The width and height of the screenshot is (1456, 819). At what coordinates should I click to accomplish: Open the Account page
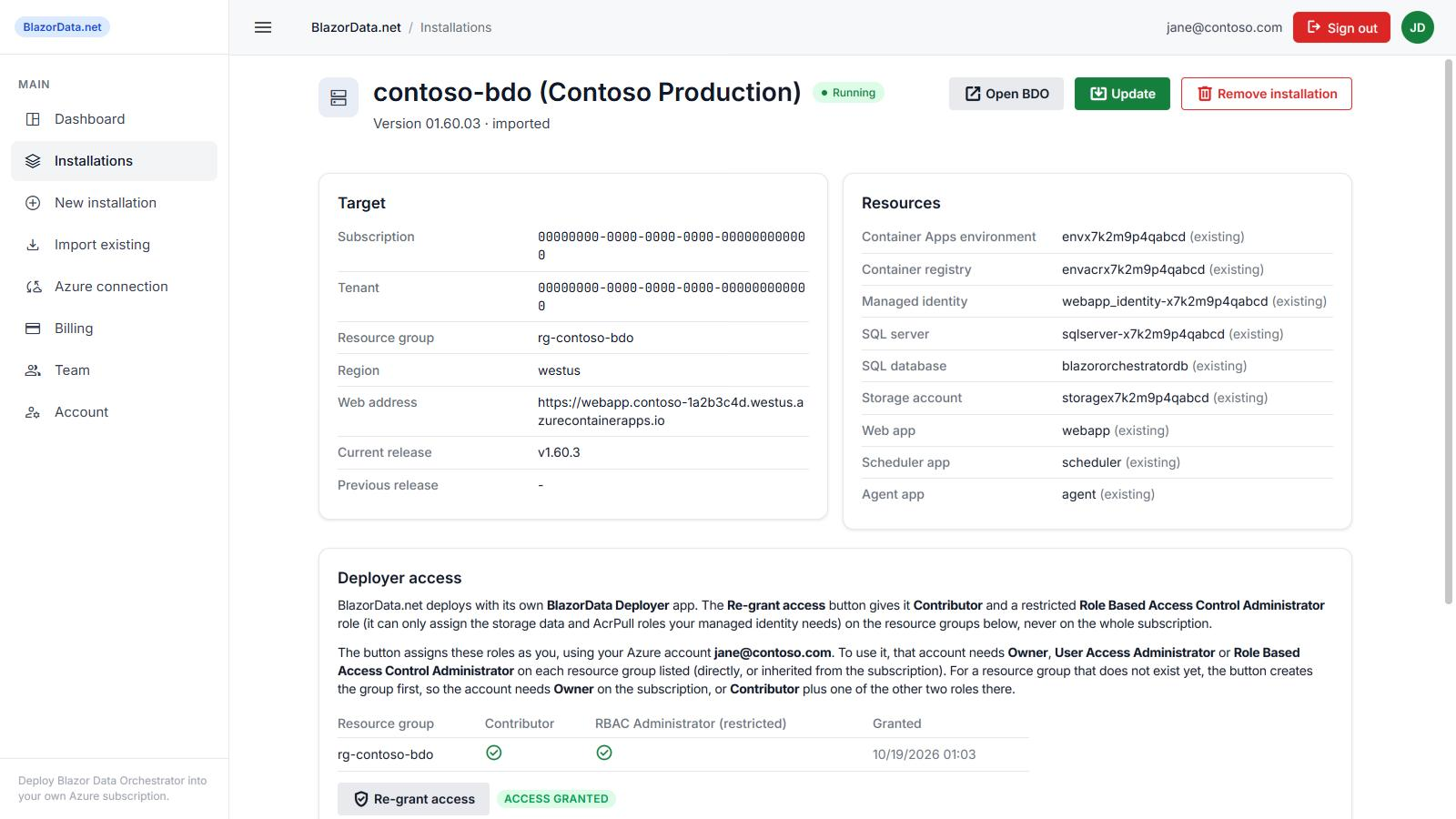pyautogui.click(x=114, y=412)
